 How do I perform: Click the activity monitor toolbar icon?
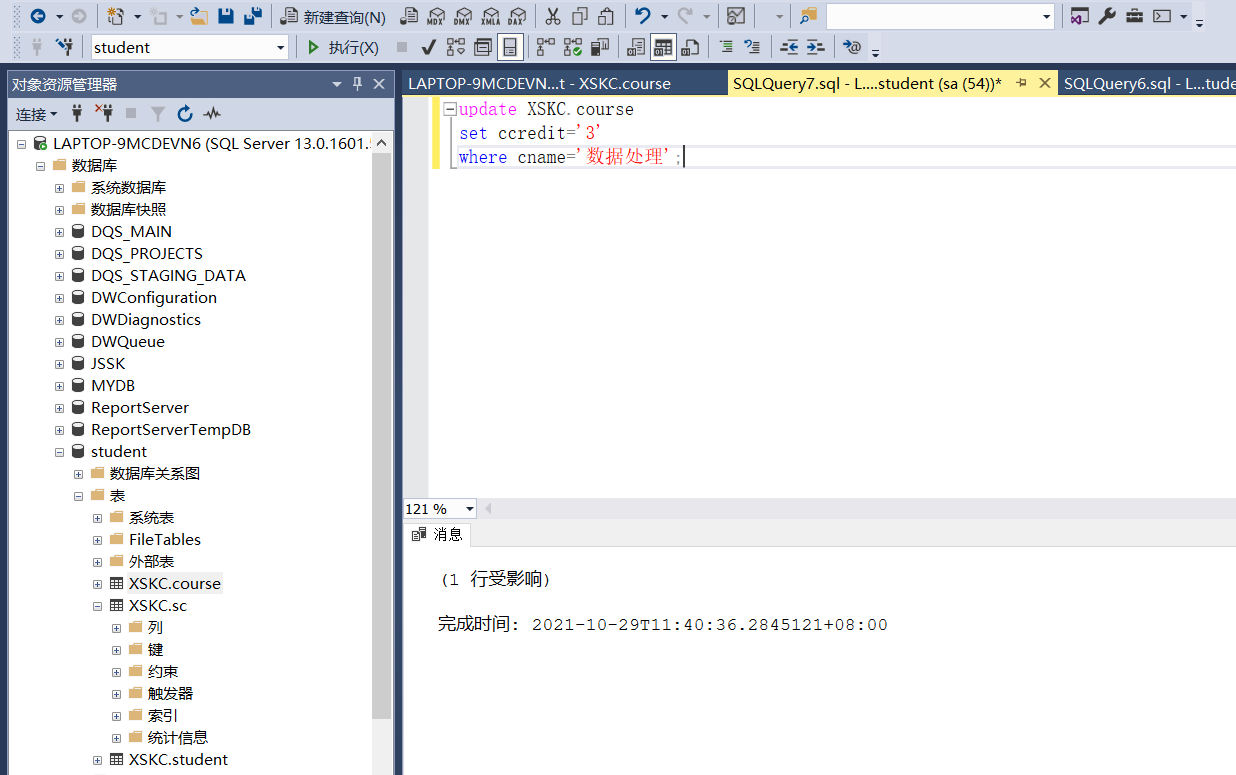point(736,16)
